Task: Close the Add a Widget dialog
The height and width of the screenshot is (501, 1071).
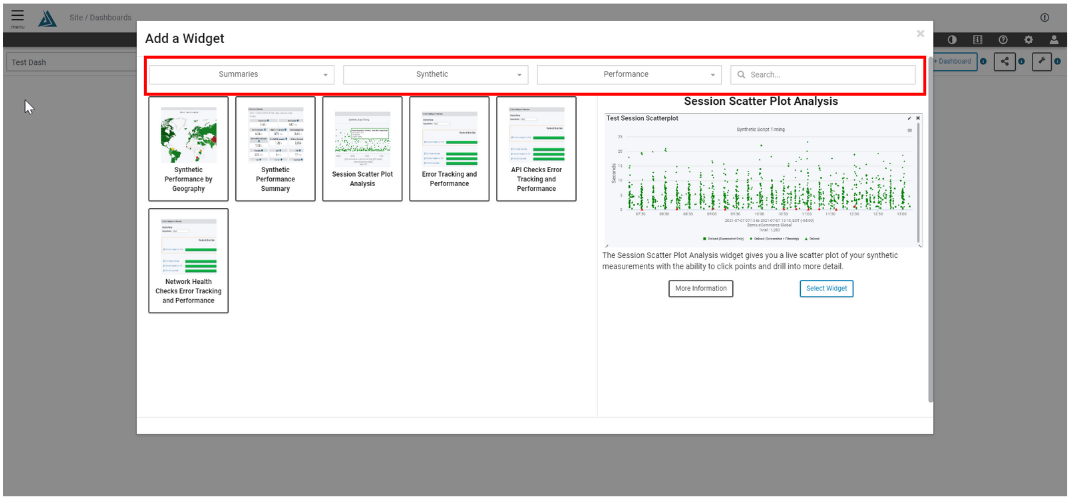Action: click(920, 34)
